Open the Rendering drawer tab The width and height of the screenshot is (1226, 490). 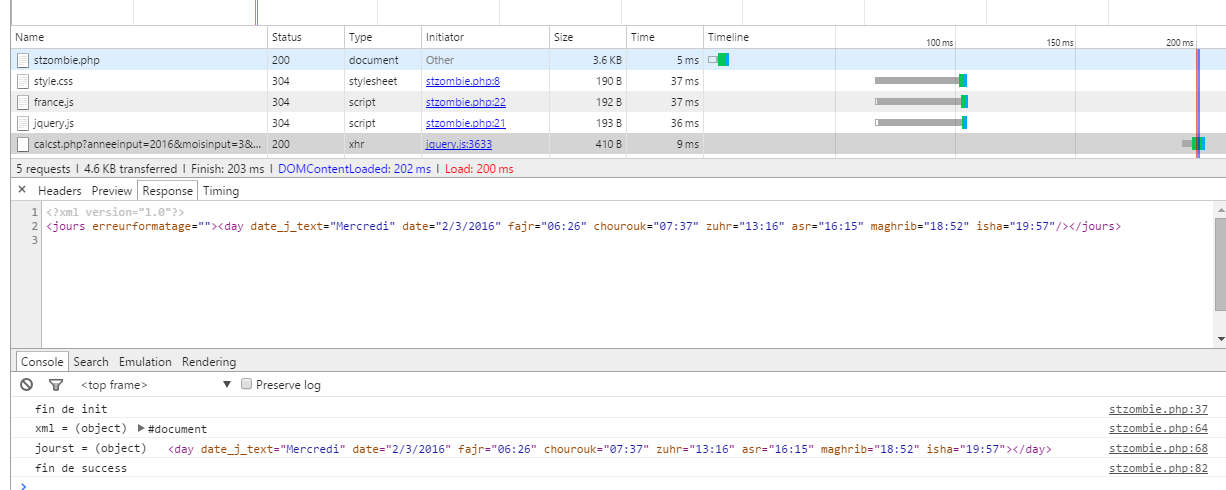click(x=209, y=362)
